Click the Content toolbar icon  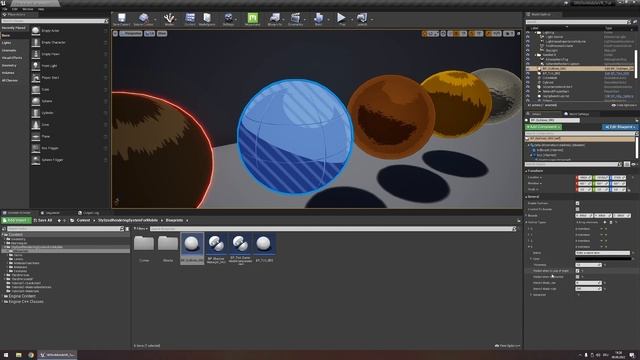click(x=190, y=19)
